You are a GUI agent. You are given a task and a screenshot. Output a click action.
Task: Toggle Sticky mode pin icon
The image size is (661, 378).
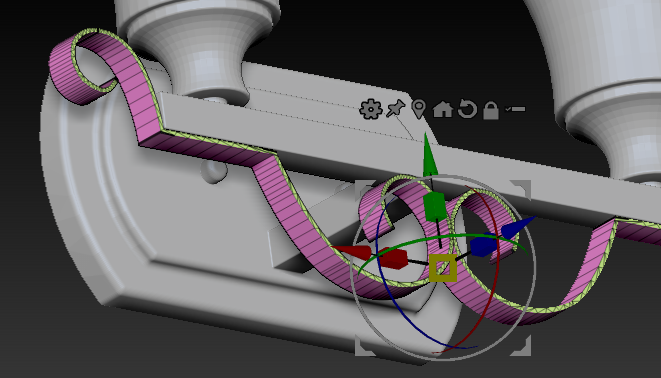pyautogui.click(x=395, y=109)
